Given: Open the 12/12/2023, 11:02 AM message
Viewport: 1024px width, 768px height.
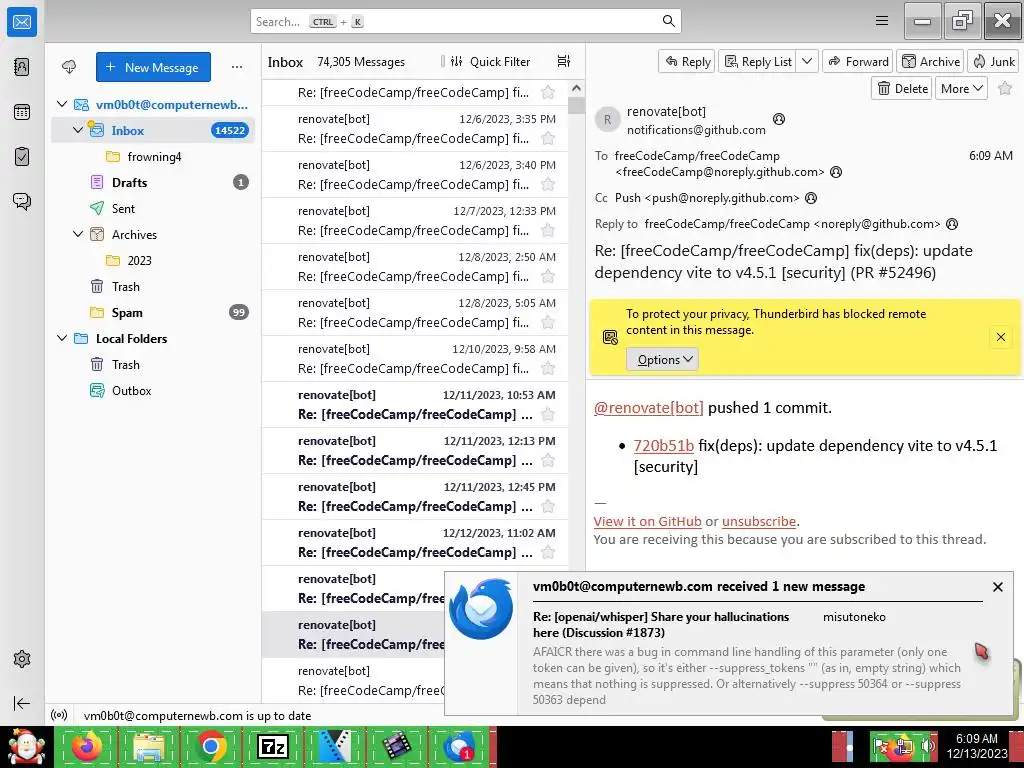Looking at the screenshot, I should point(415,542).
